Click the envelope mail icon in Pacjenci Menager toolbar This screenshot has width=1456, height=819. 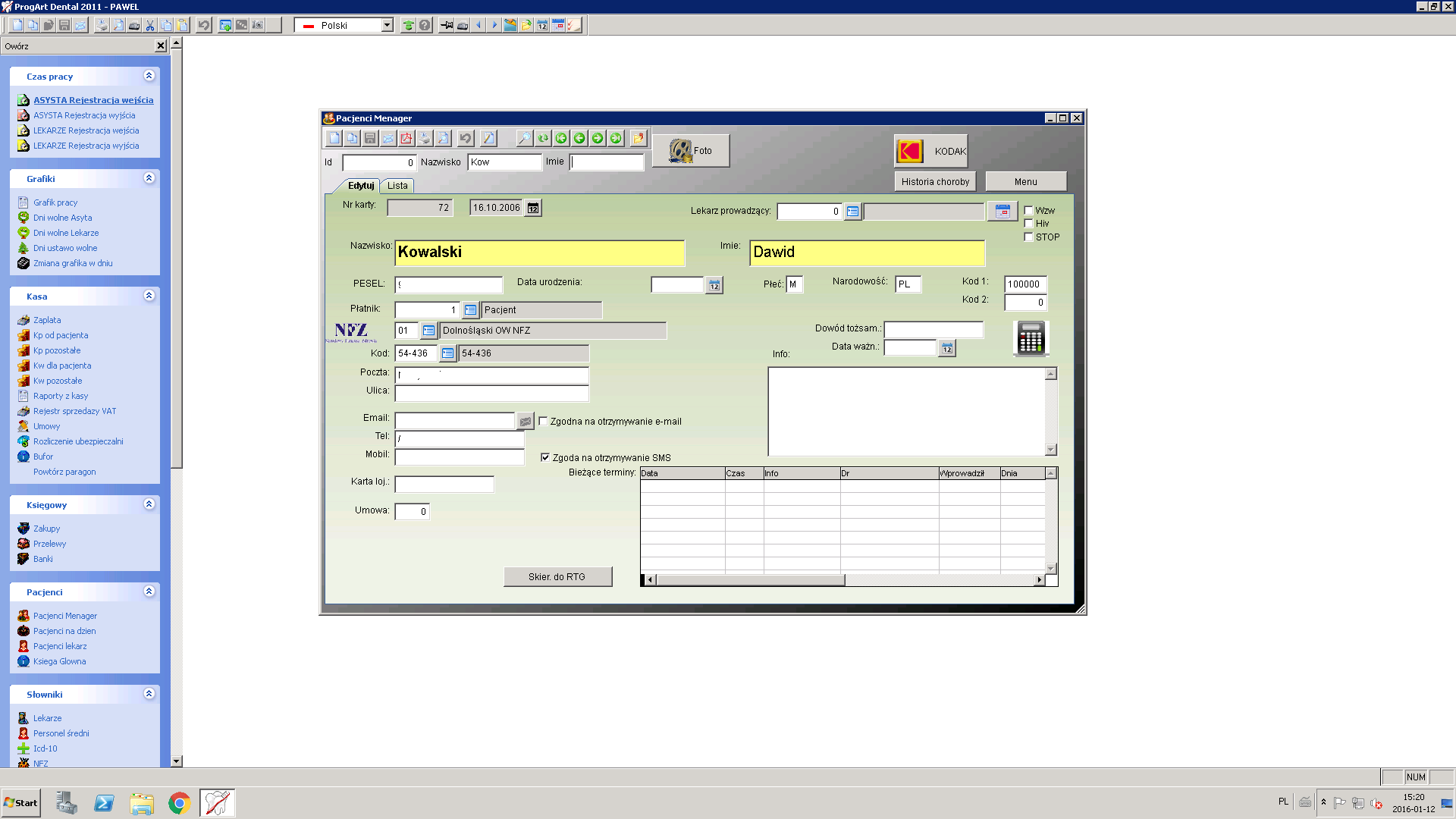tap(388, 138)
